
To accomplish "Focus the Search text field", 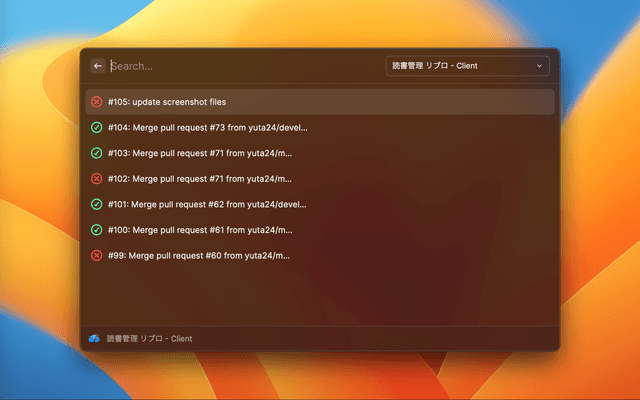I will pos(240,66).
